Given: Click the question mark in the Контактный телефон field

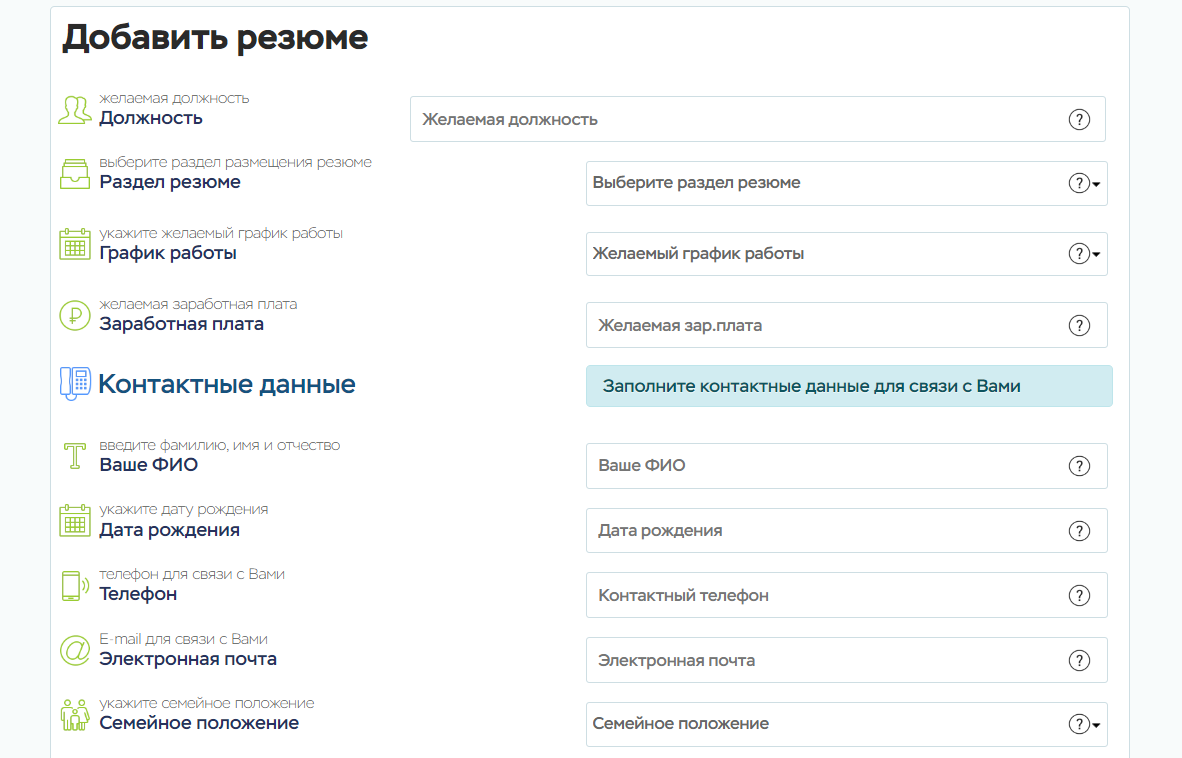Looking at the screenshot, I should (1079, 595).
